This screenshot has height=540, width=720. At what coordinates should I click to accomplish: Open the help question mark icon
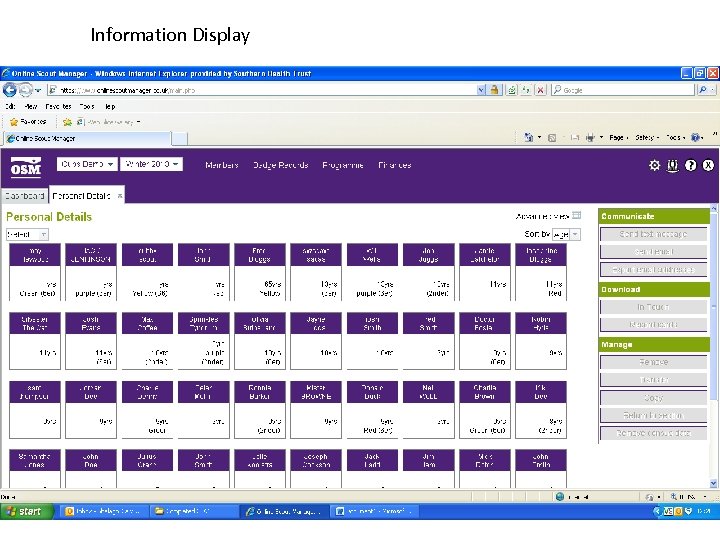tap(690, 165)
